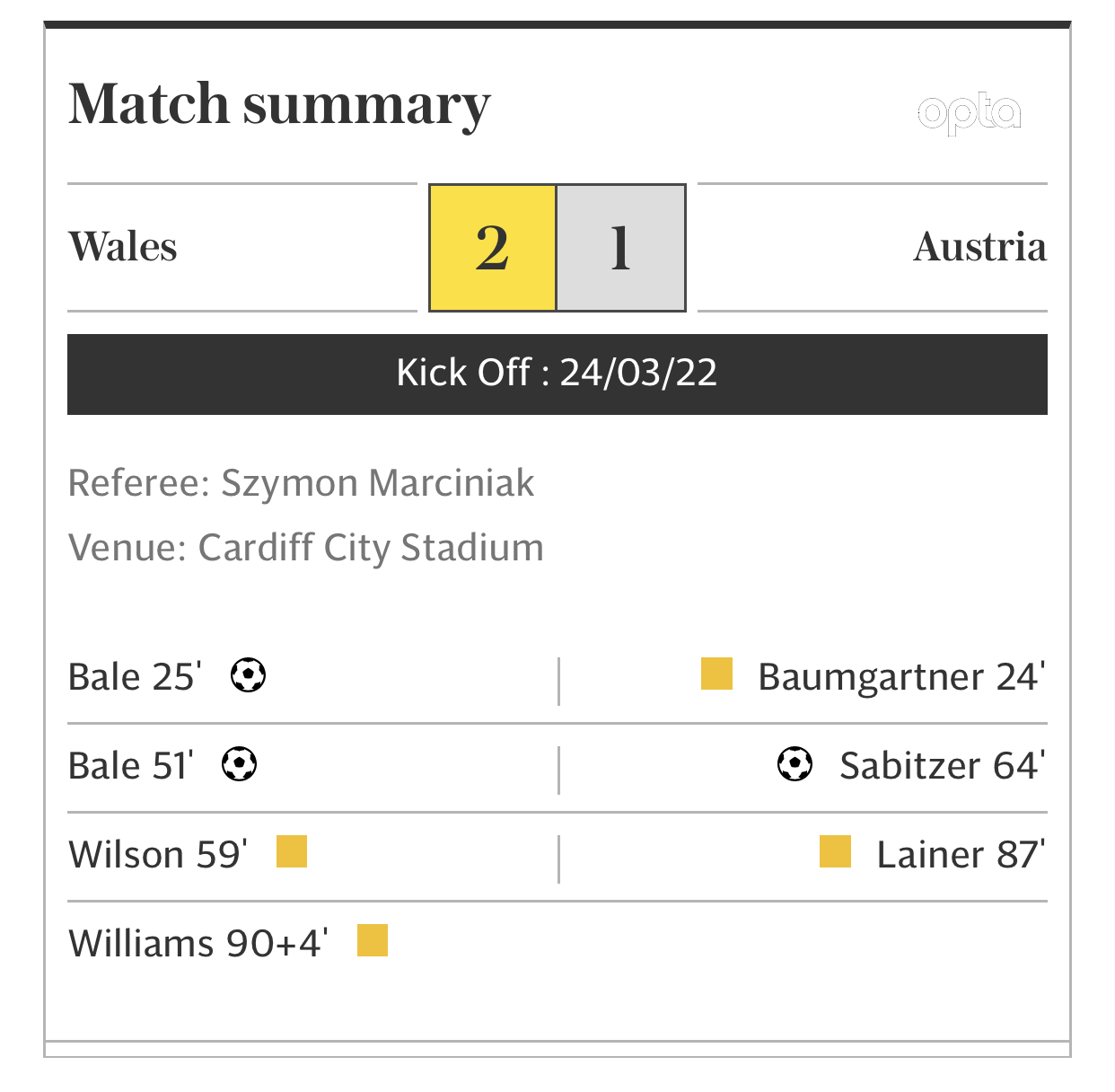Click the Wales team name

click(x=123, y=247)
